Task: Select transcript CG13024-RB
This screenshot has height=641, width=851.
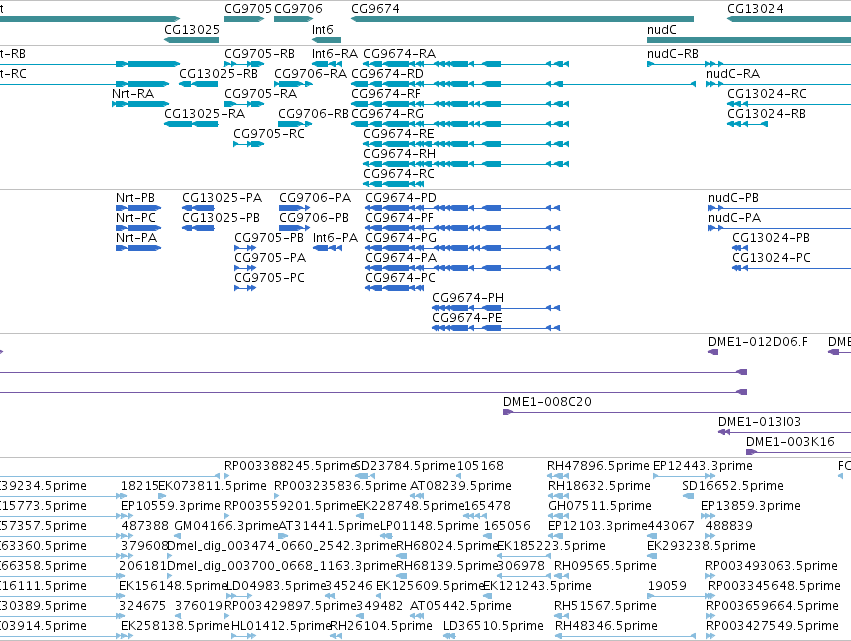Action: pos(766,114)
